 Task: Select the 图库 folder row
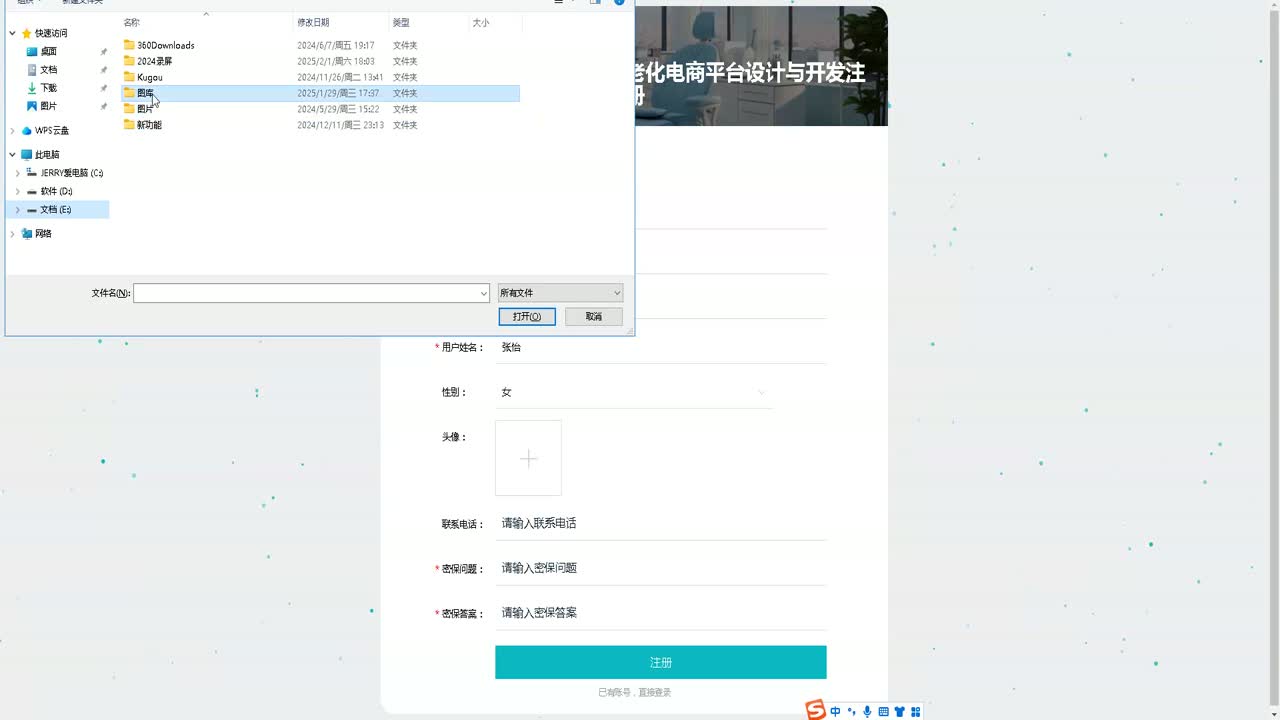click(320, 93)
